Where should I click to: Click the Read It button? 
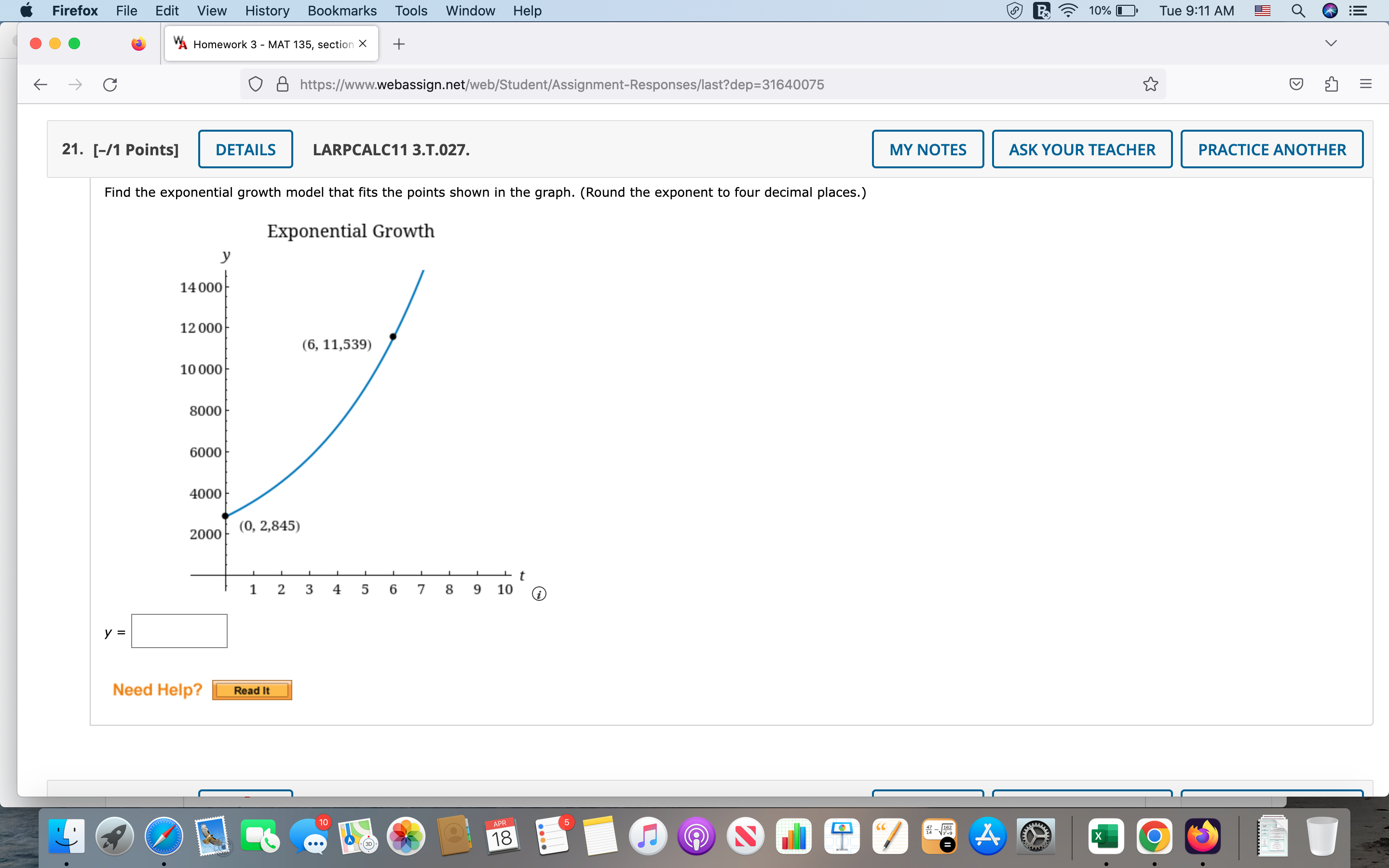tap(251, 690)
